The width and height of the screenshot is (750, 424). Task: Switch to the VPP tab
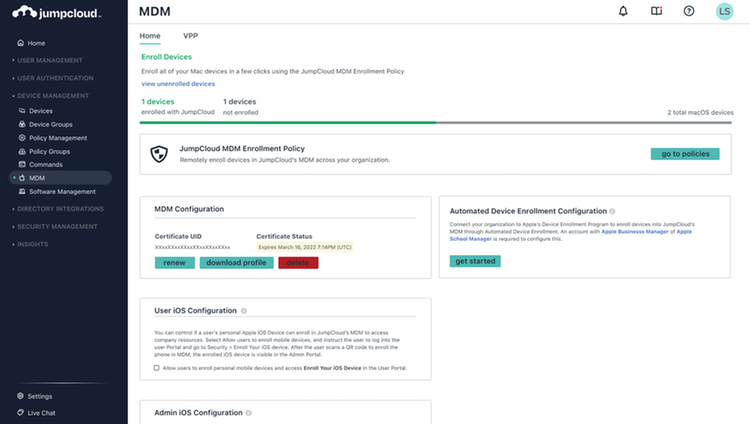coord(190,36)
